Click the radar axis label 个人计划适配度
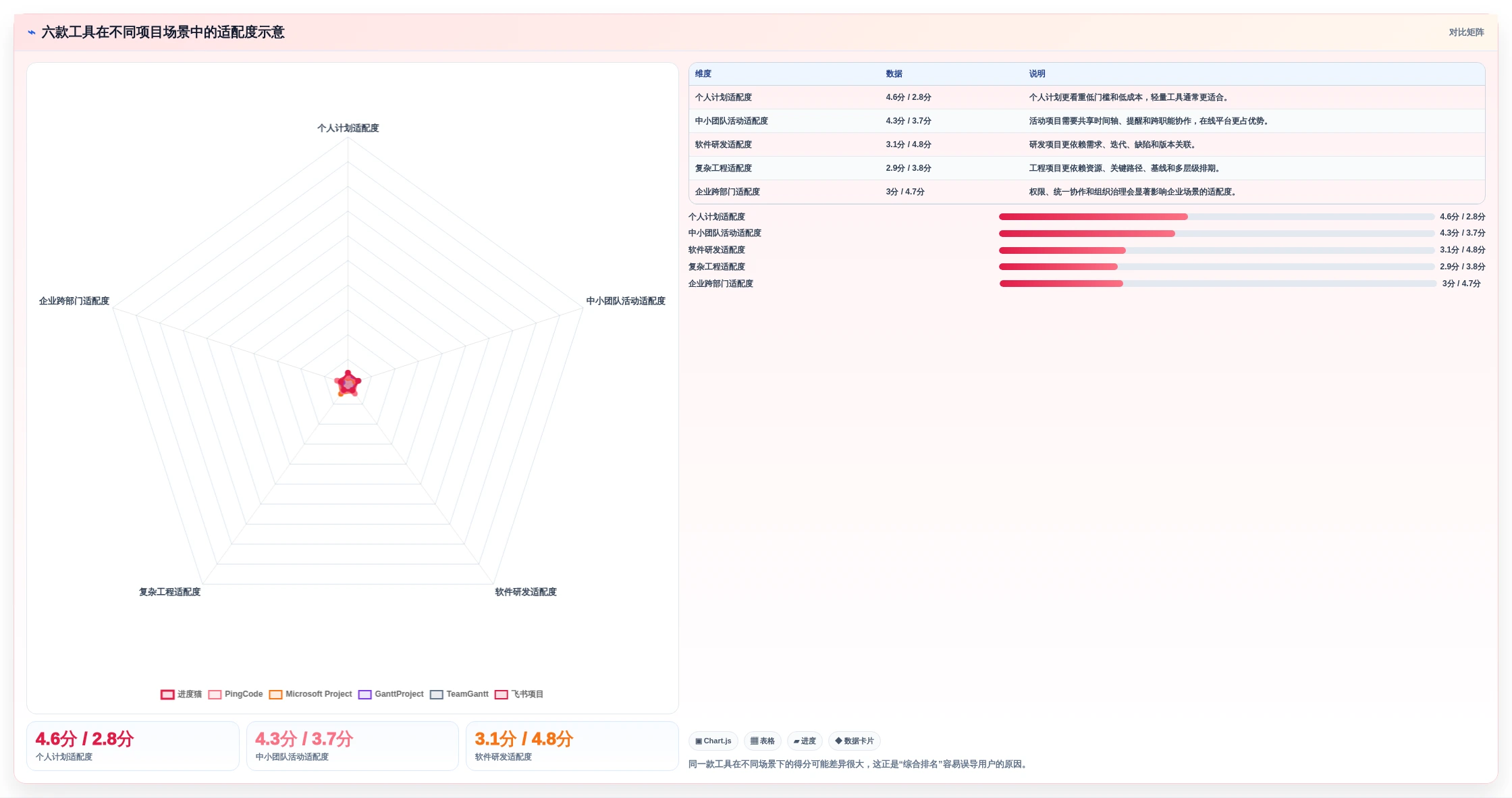Image resolution: width=1512 pixels, height=798 pixels. click(x=348, y=128)
